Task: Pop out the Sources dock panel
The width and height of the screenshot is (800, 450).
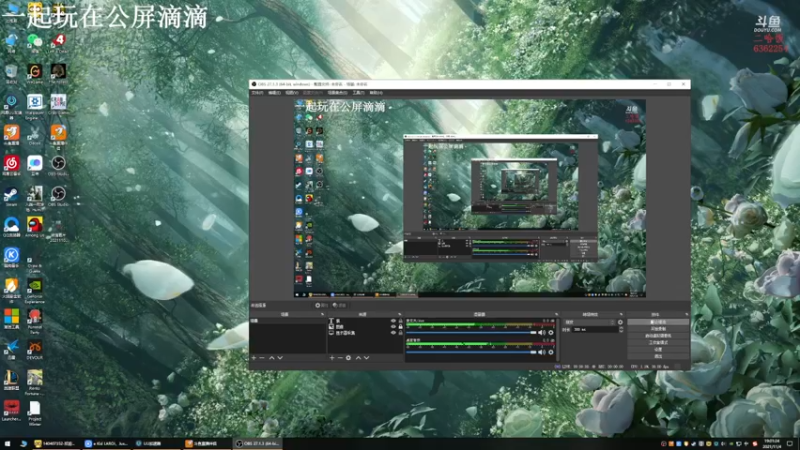Action: tap(399, 314)
